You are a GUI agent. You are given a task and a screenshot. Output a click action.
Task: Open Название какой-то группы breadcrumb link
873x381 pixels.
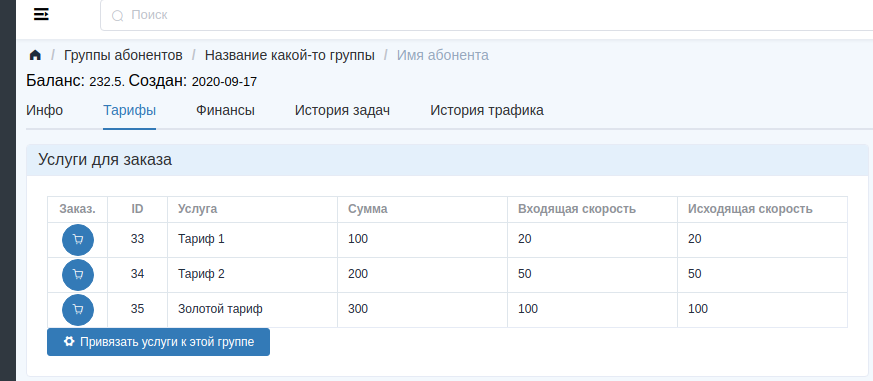[x=290, y=55]
